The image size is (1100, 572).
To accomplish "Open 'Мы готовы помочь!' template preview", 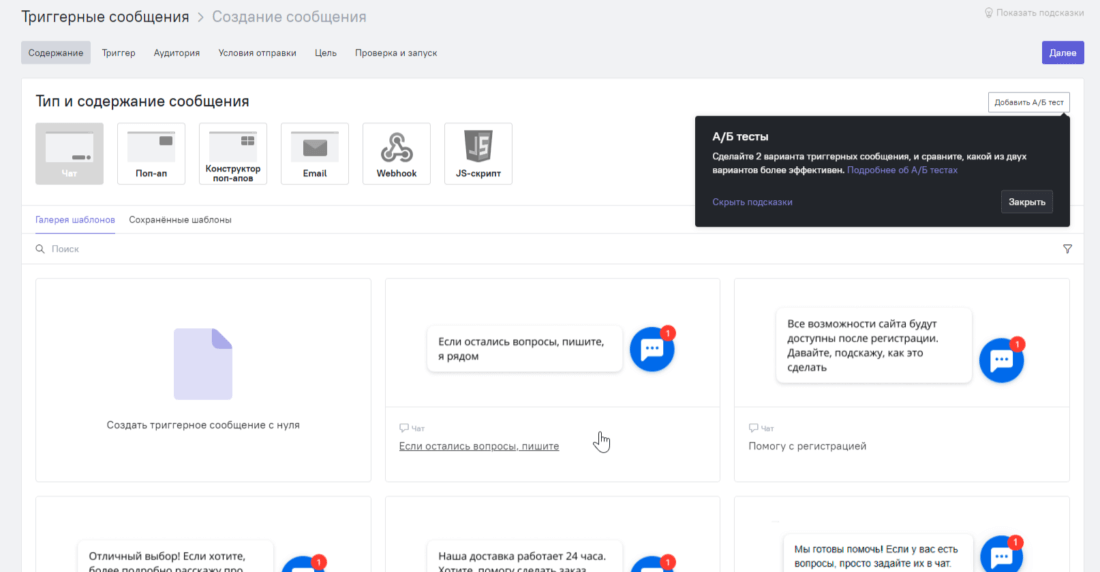I will 878,554.
